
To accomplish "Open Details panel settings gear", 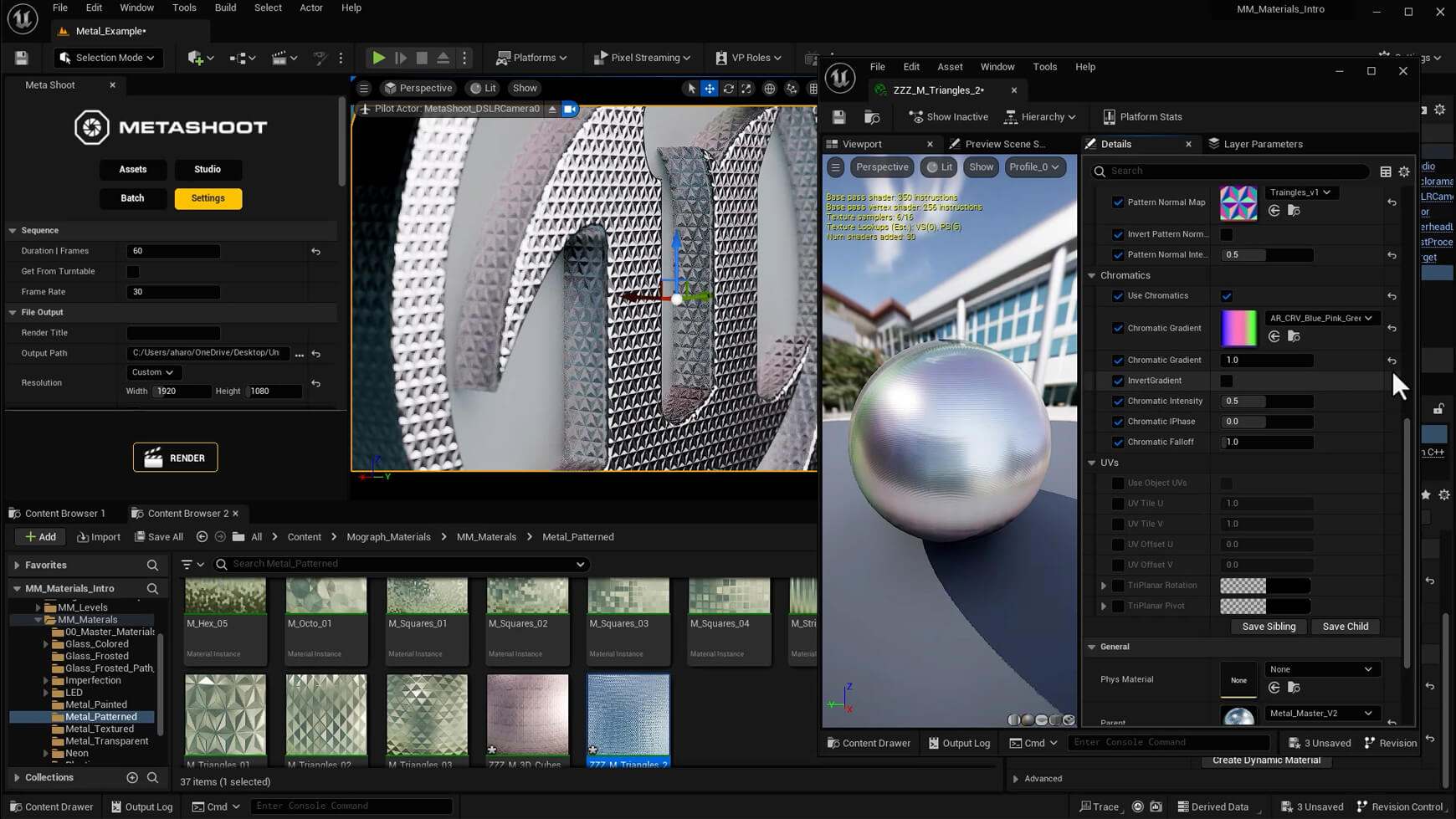I will click(1404, 171).
